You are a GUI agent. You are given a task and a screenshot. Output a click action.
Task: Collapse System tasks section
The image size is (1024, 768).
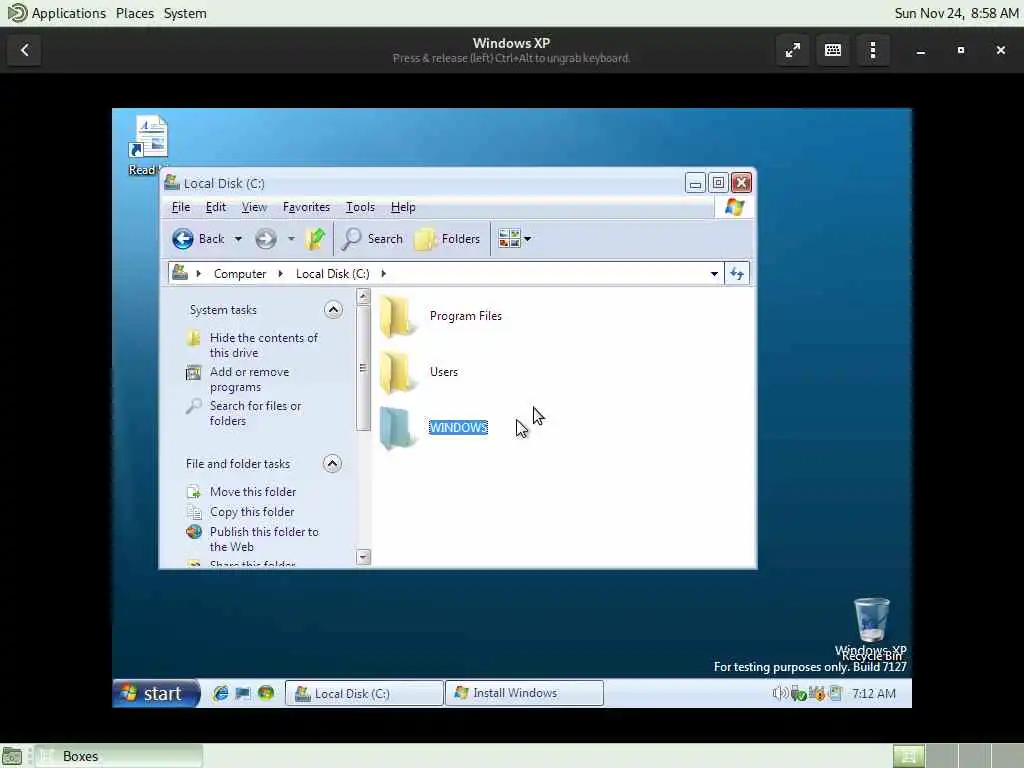tap(333, 310)
